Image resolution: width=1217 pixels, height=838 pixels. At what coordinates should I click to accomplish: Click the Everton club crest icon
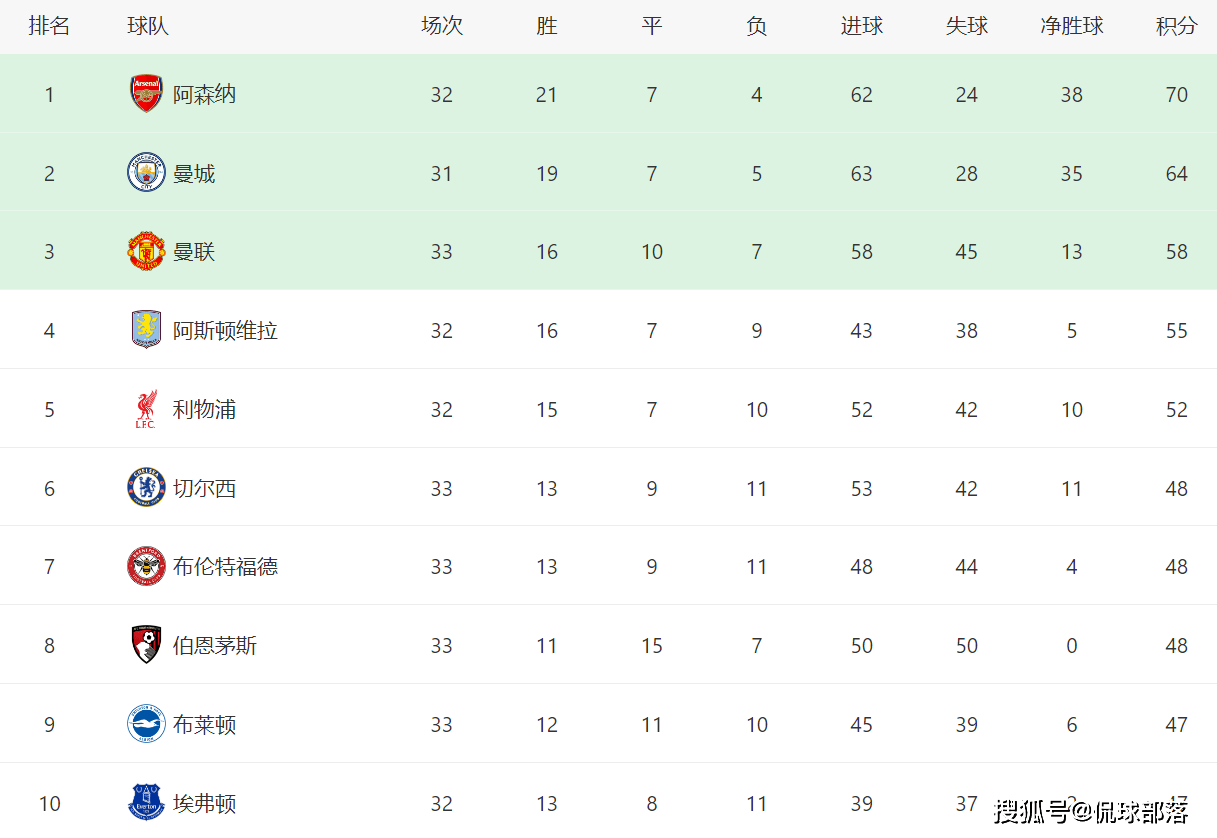(x=146, y=803)
